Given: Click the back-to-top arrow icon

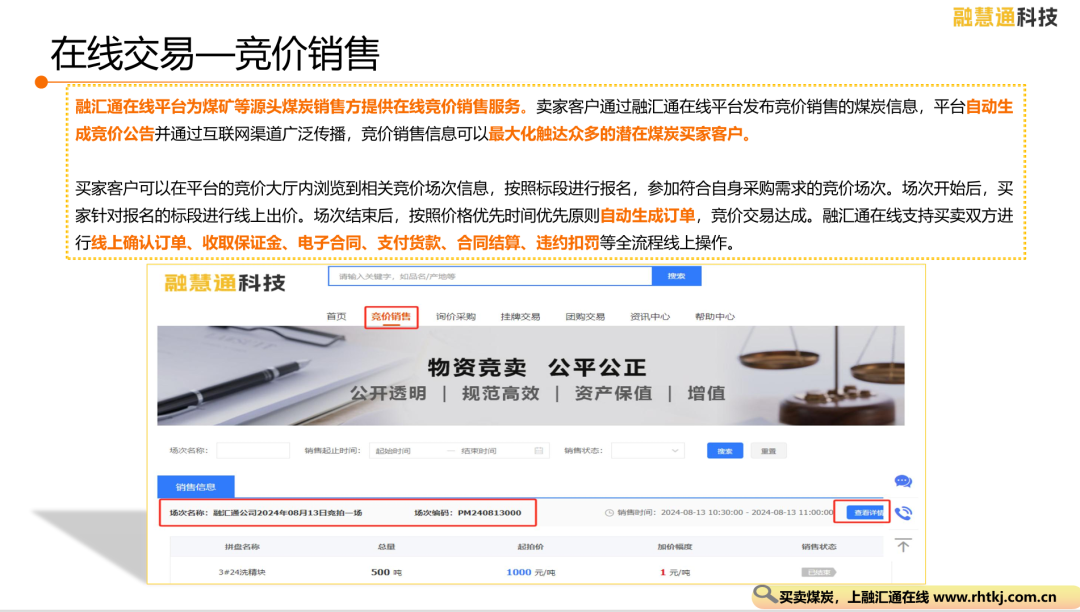Looking at the screenshot, I should pos(903,545).
